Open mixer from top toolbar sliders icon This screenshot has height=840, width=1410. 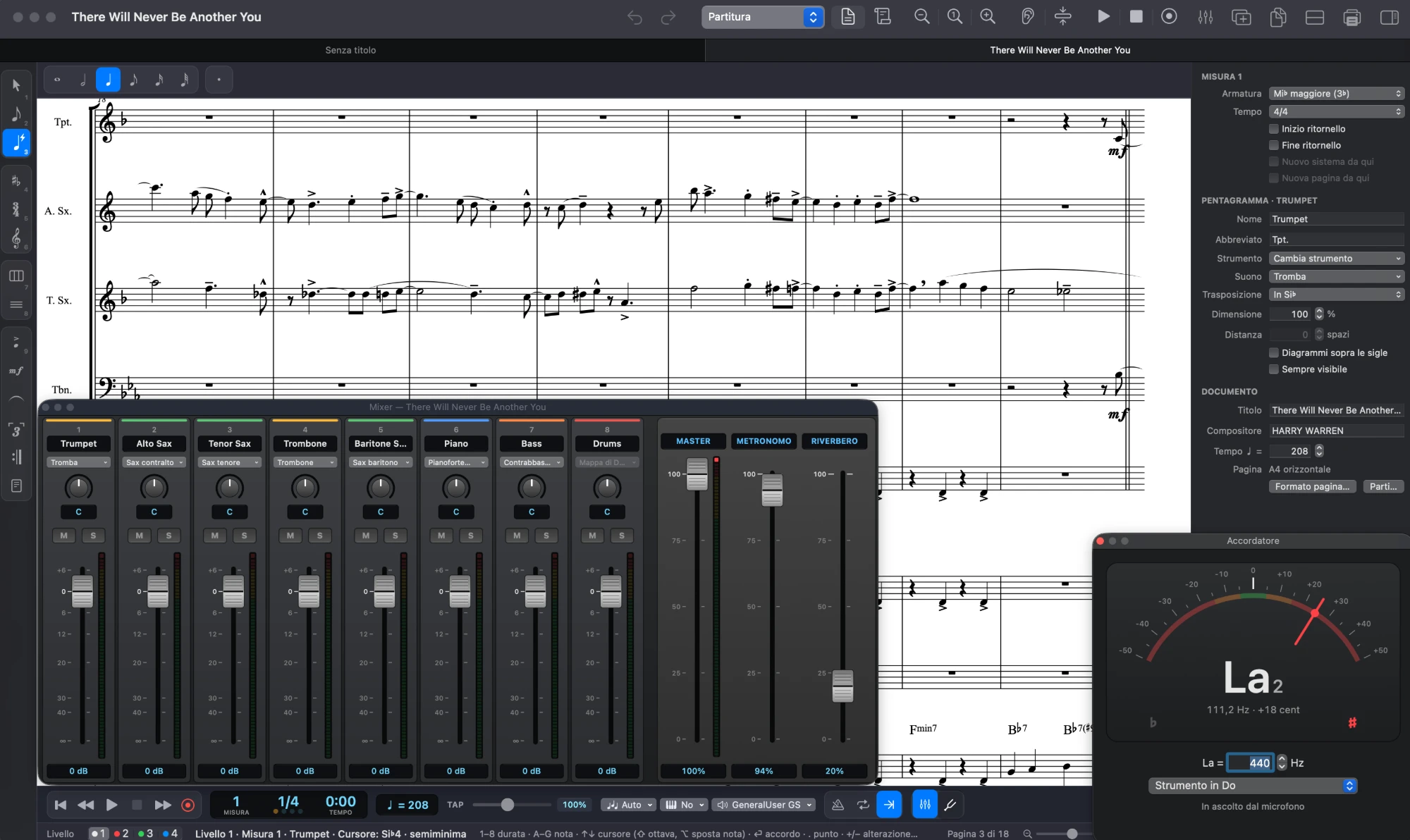click(1206, 17)
